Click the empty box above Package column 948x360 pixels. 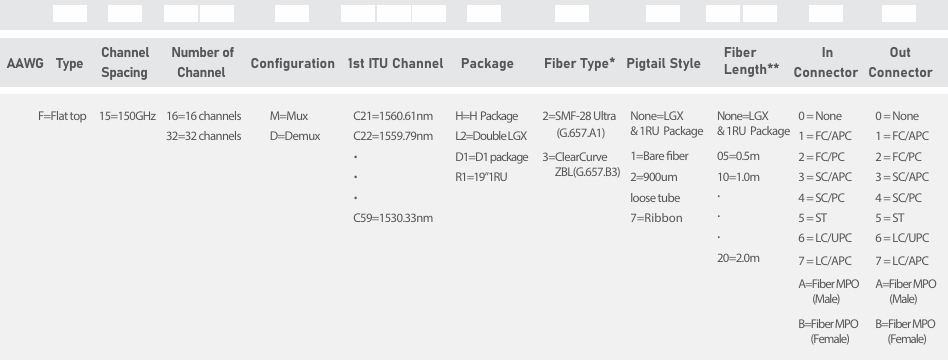tap(484, 13)
